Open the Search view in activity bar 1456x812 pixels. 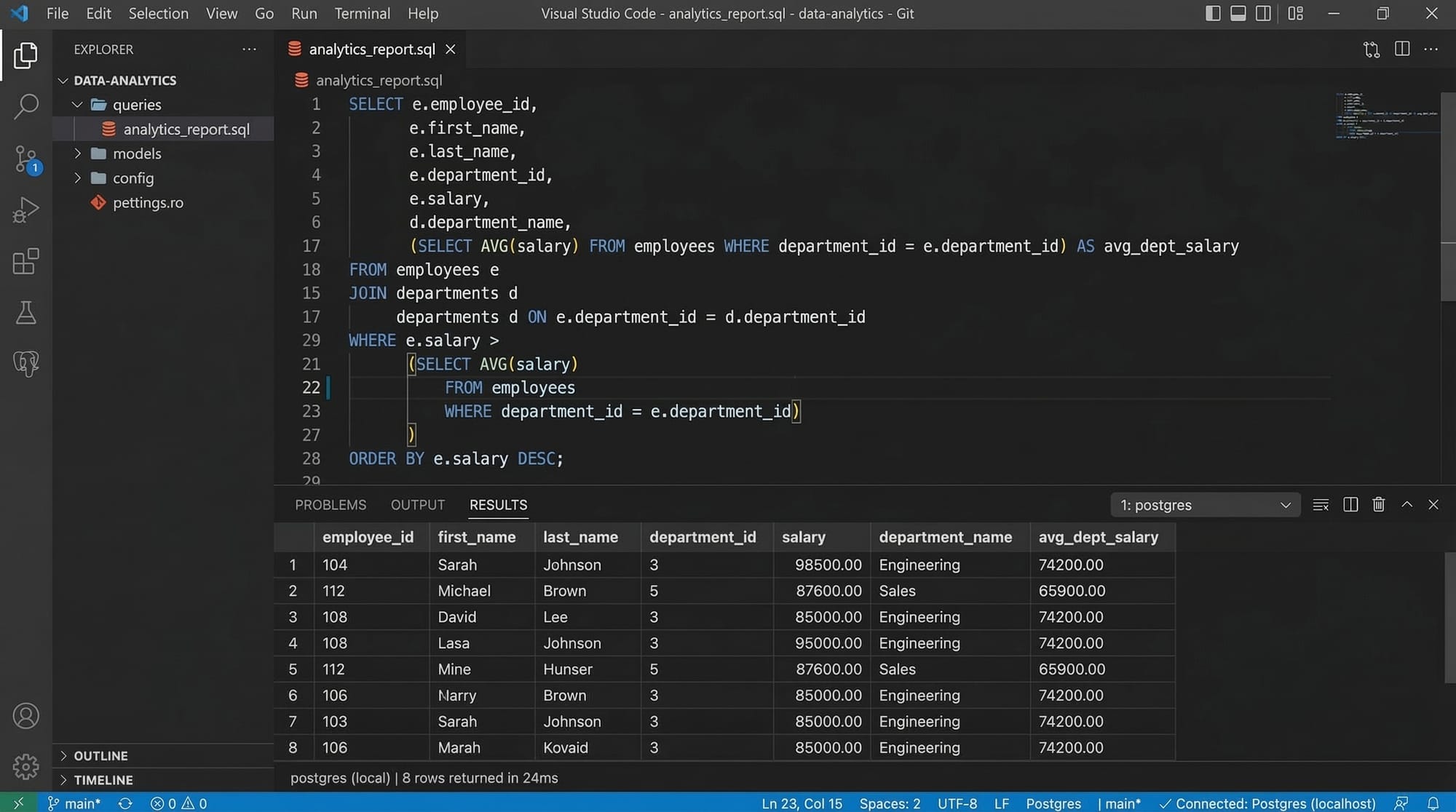point(25,106)
